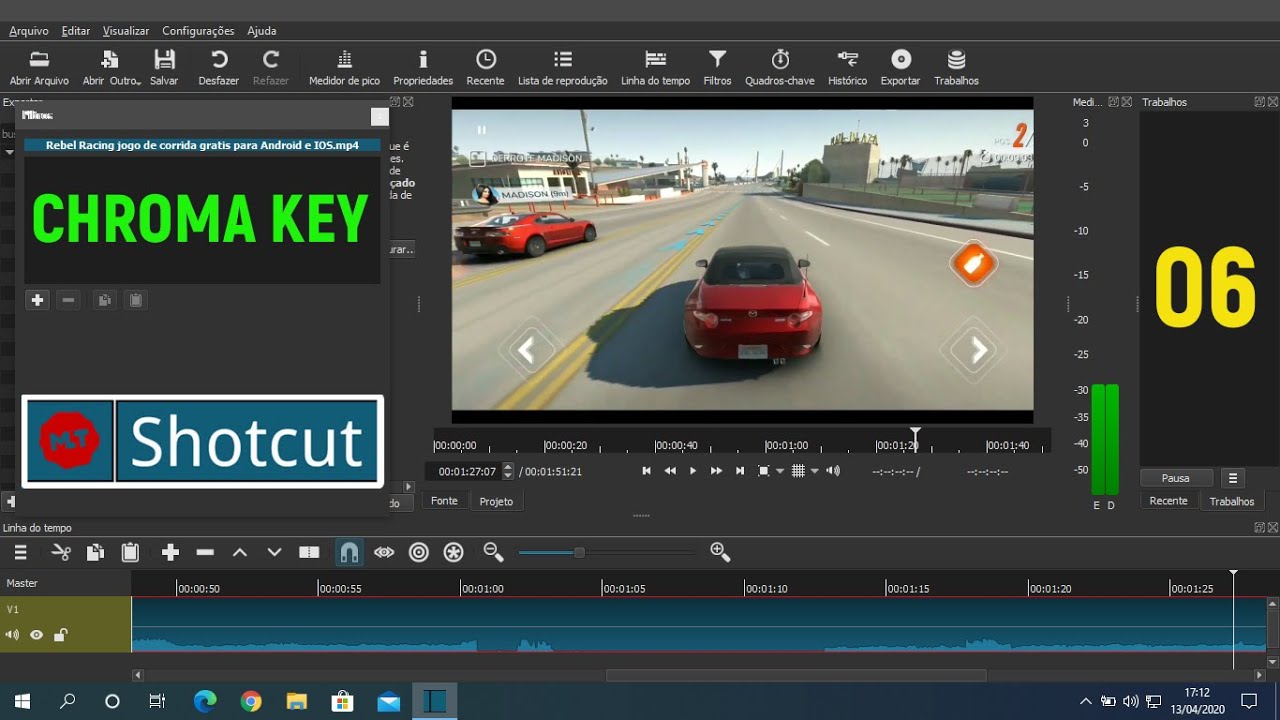Show Propriedades panel from toolbar

tap(423, 67)
